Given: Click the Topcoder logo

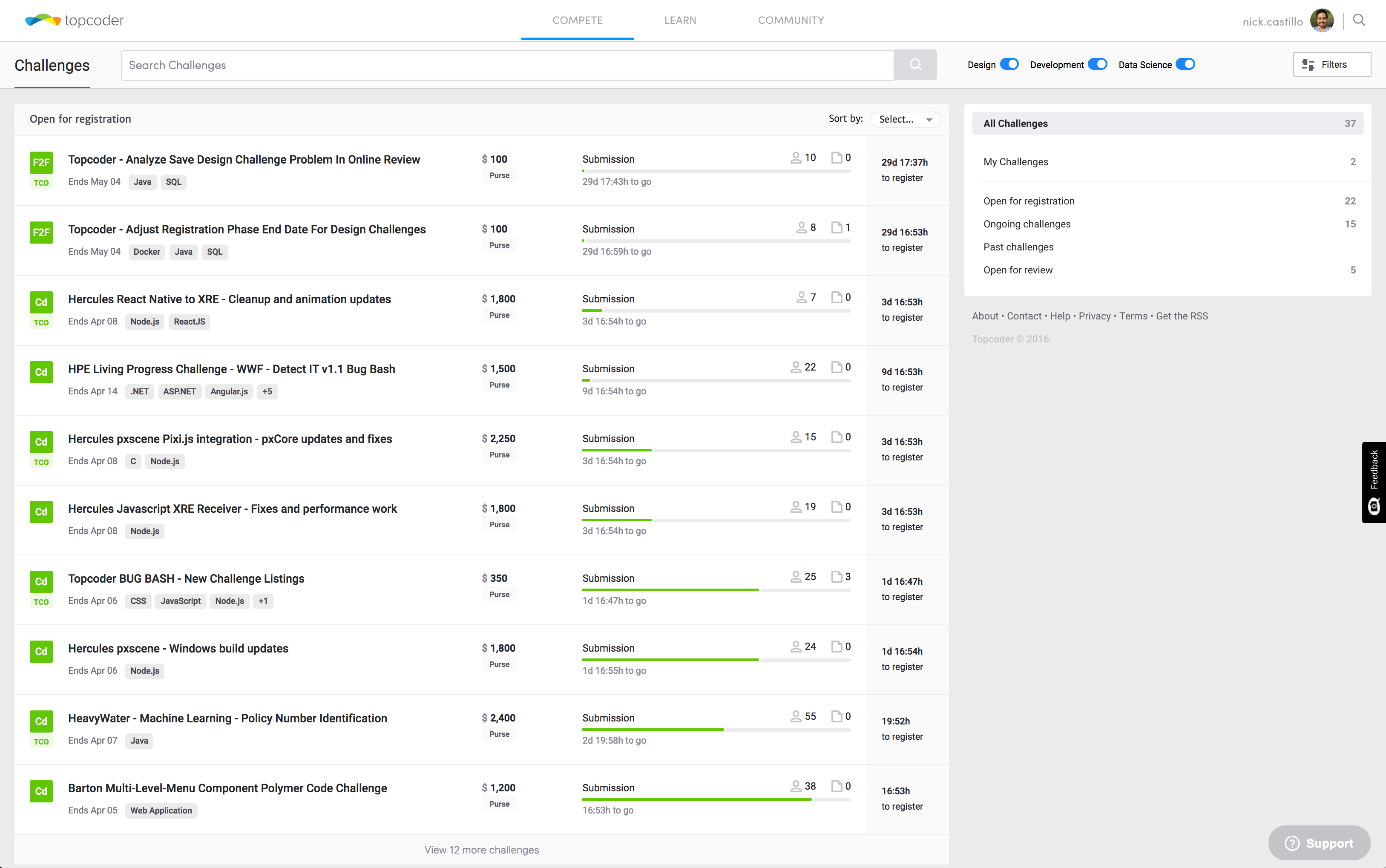Looking at the screenshot, I should pos(75,21).
